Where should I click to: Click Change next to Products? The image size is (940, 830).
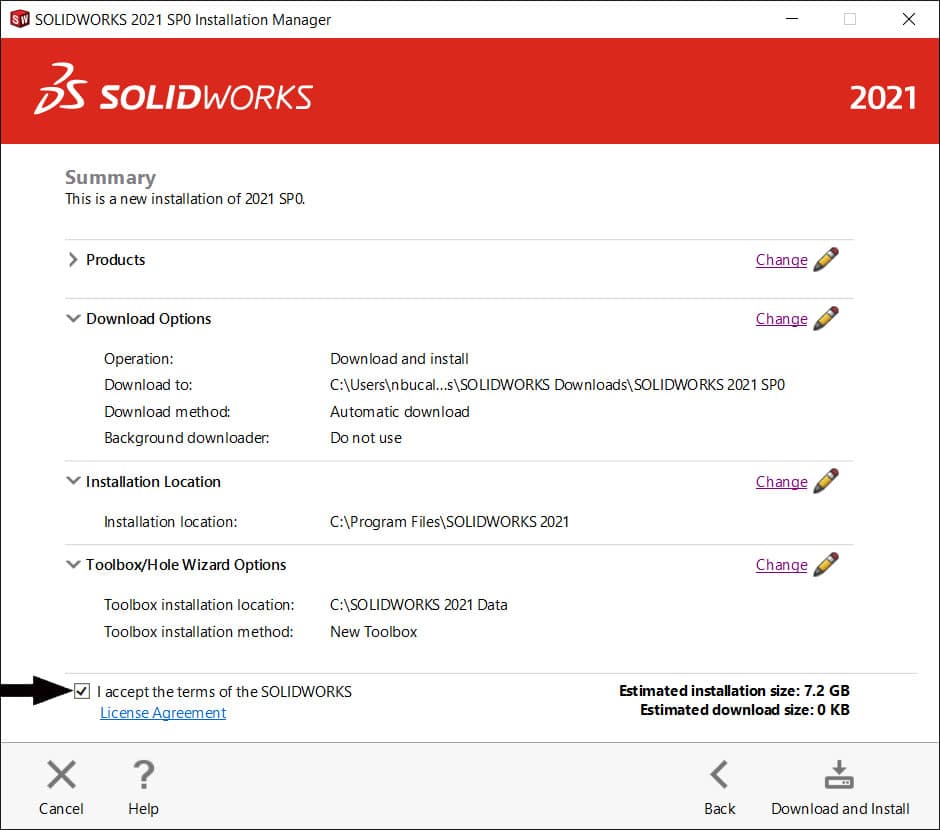coord(781,260)
